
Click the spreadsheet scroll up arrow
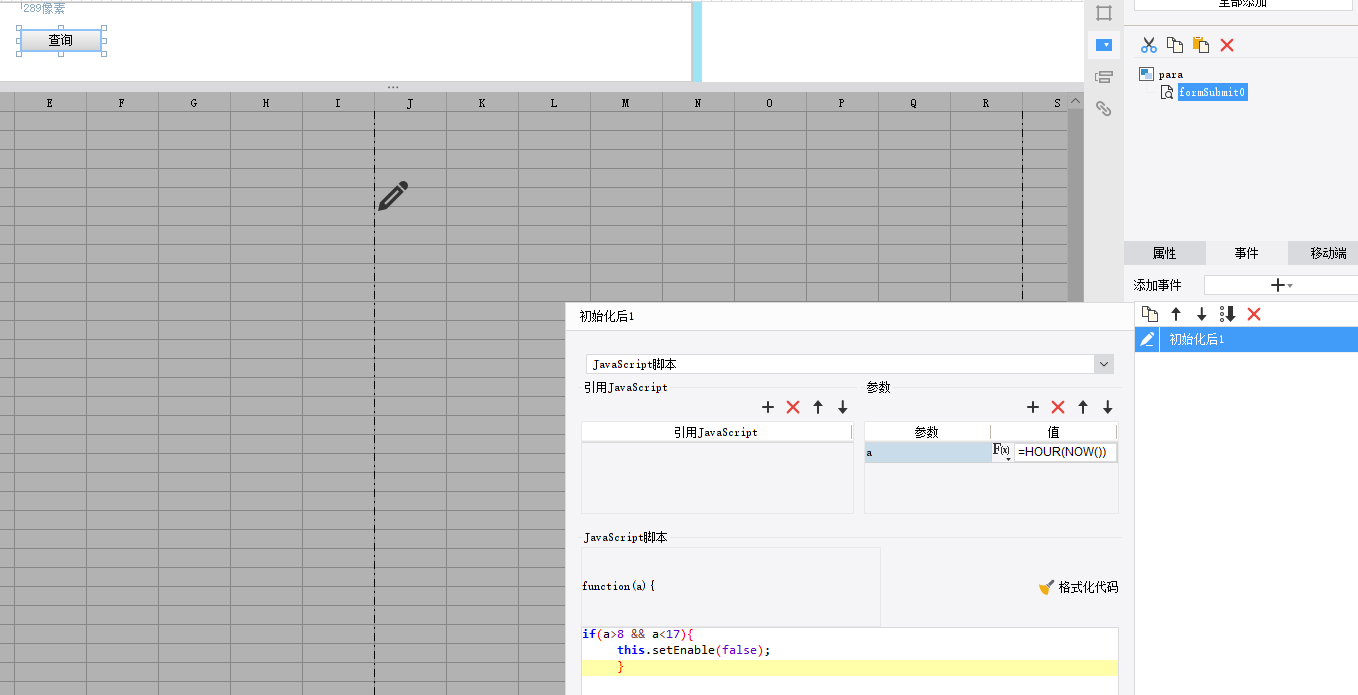point(1076,101)
